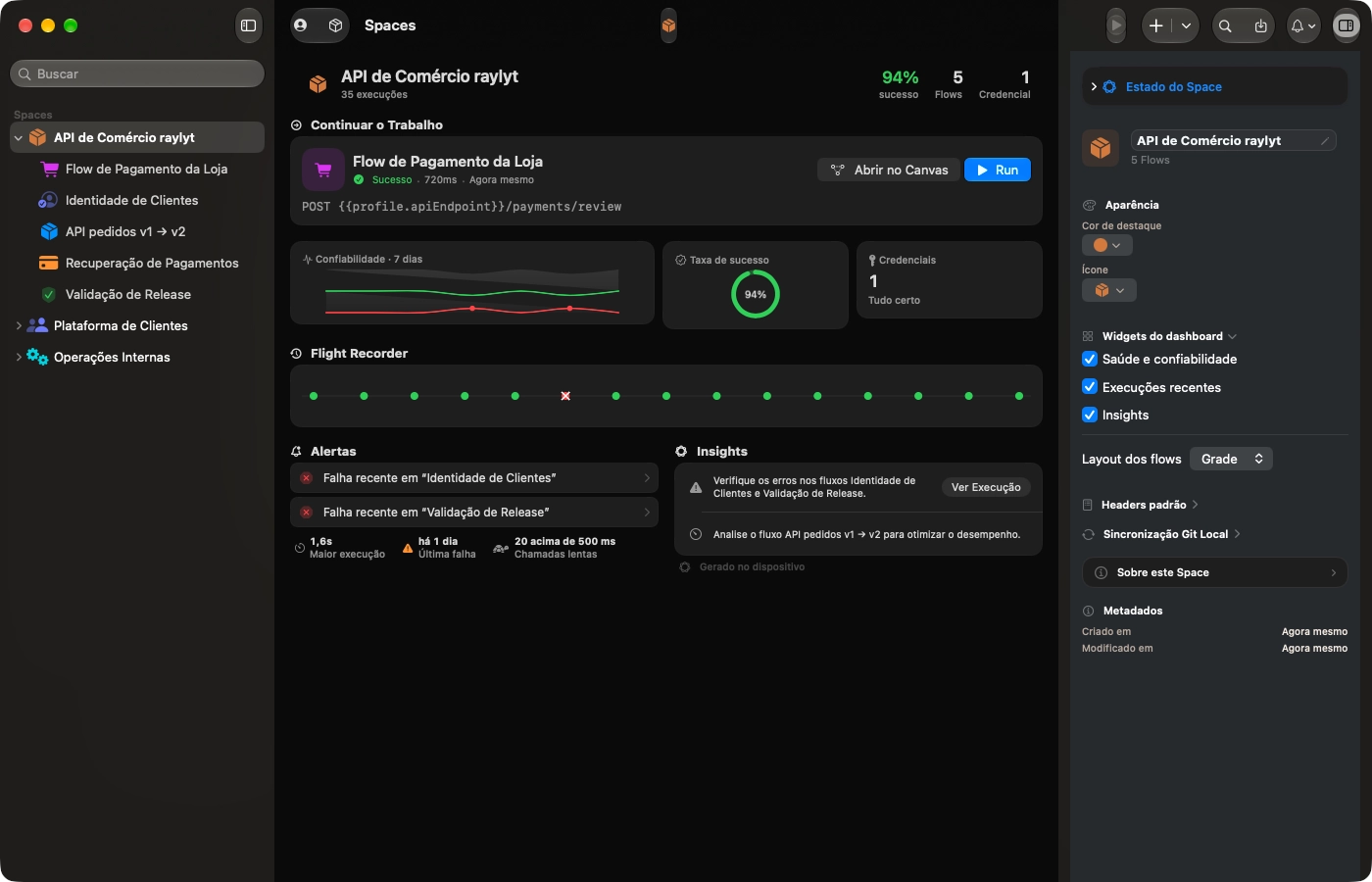Click Abrir no Canvas button
The image size is (1372, 882).
[x=888, y=170]
